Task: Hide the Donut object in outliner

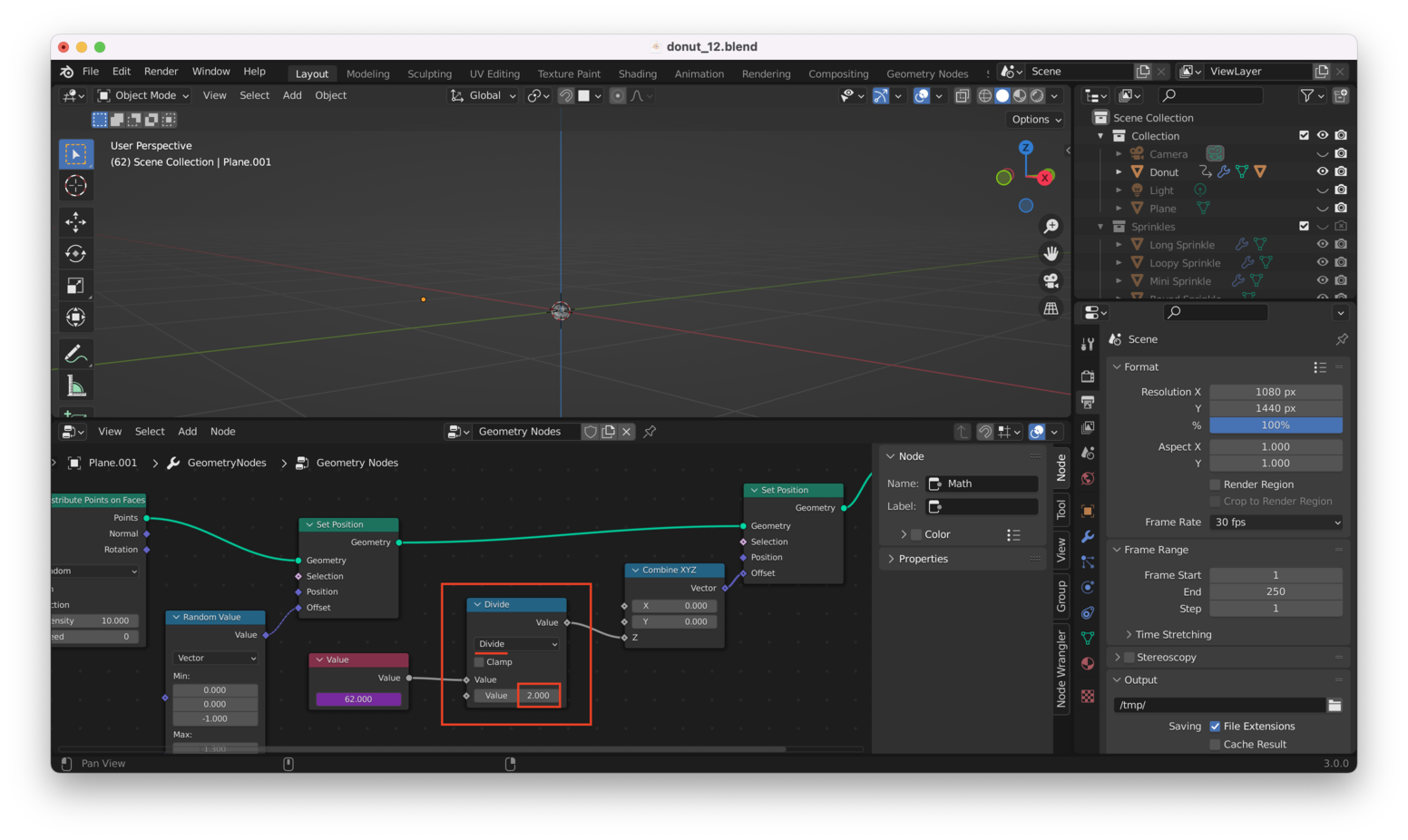Action: point(1322,171)
